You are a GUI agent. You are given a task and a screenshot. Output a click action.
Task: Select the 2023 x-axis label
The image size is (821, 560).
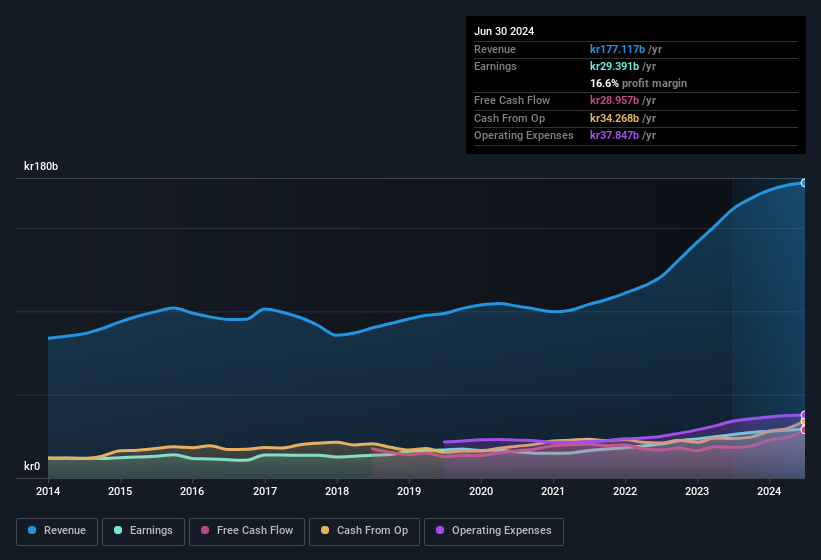point(697,491)
